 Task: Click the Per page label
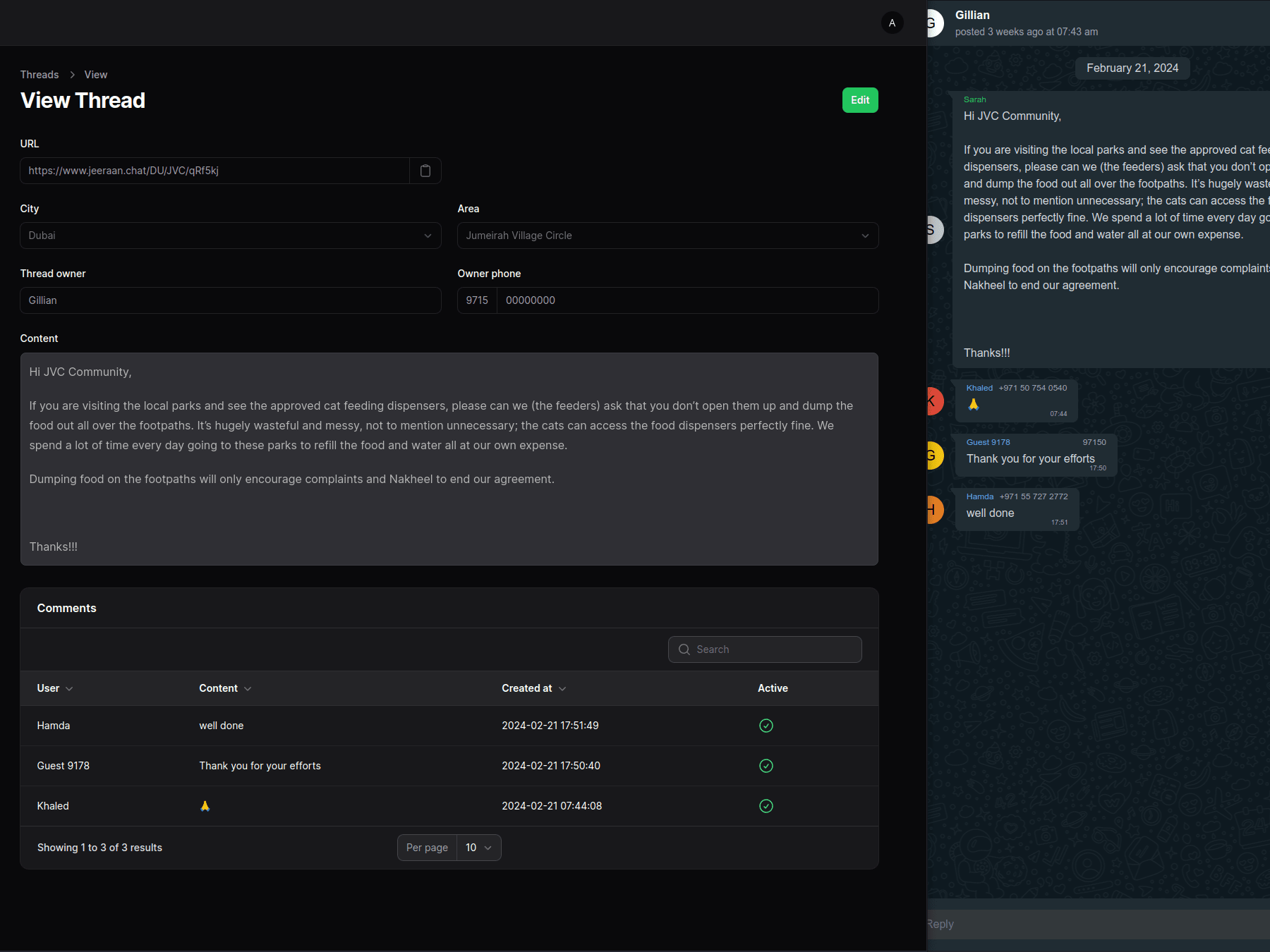[x=427, y=848]
